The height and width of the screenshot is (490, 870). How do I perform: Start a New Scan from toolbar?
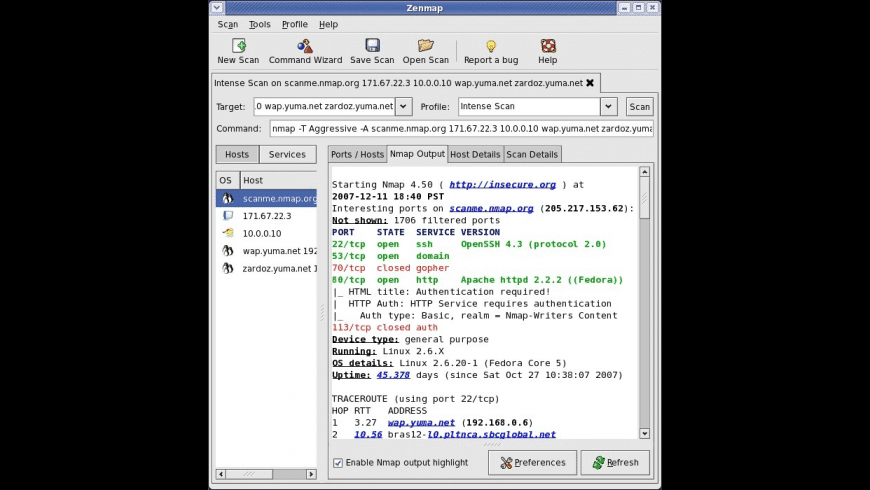tap(238, 51)
